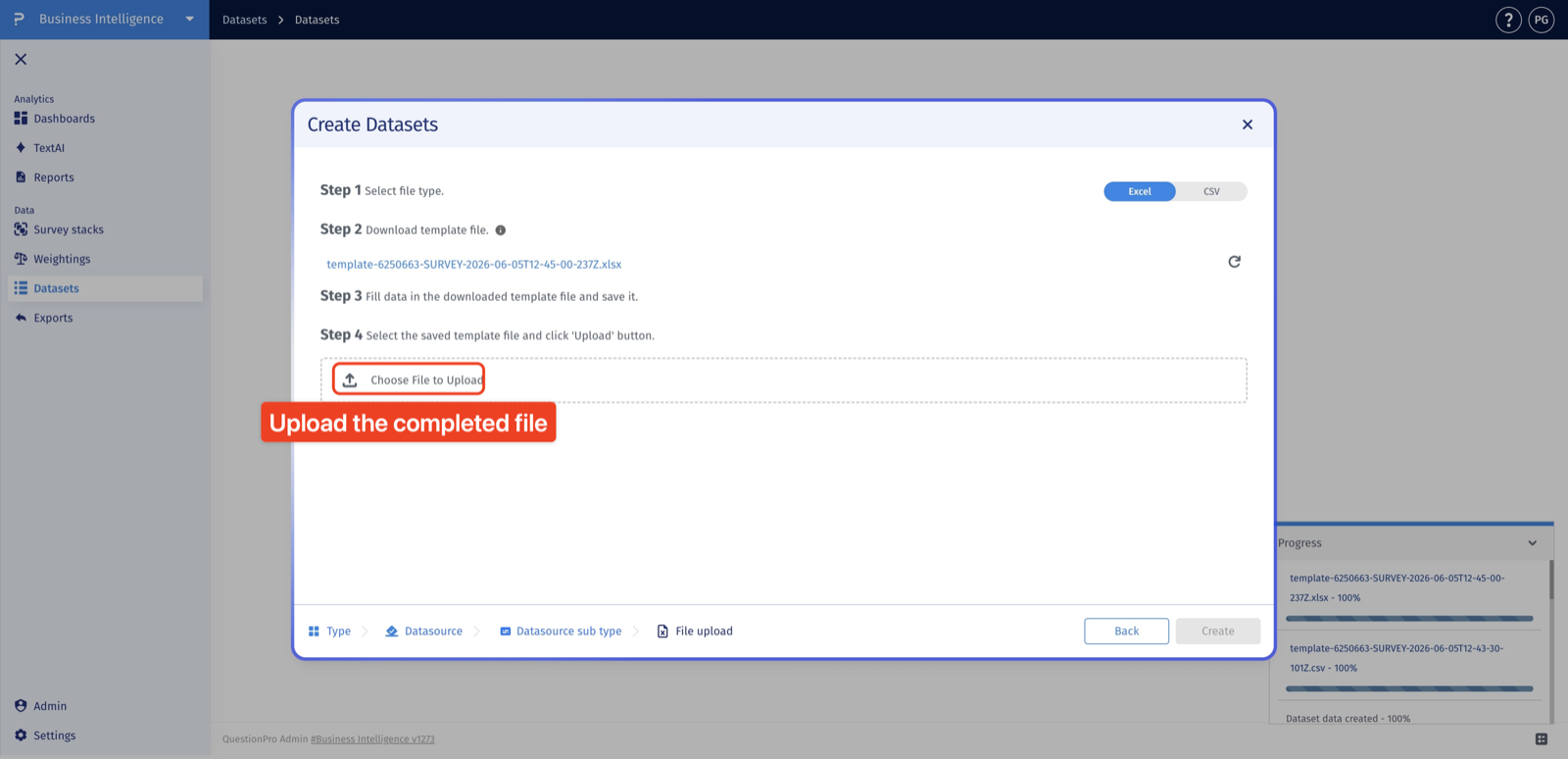
Task: Collapse the Progress panel chevron
Action: (1533, 543)
